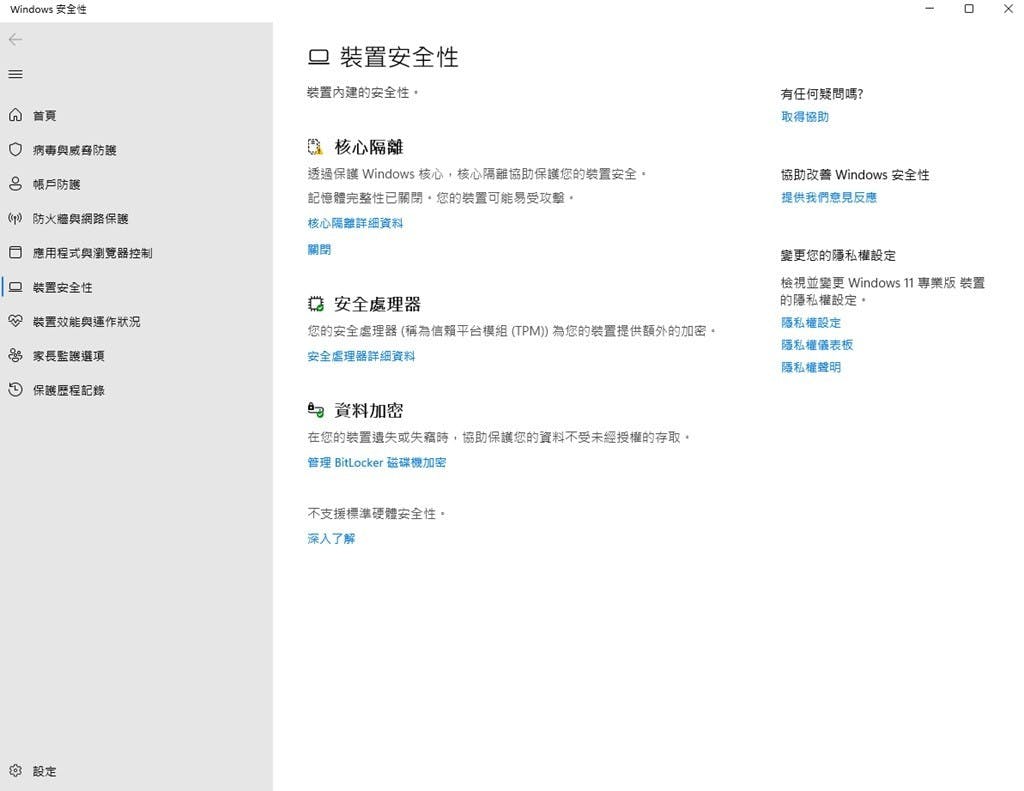Open 提供我們意見反應 feedback link
1024x791 pixels.
click(x=829, y=198)
